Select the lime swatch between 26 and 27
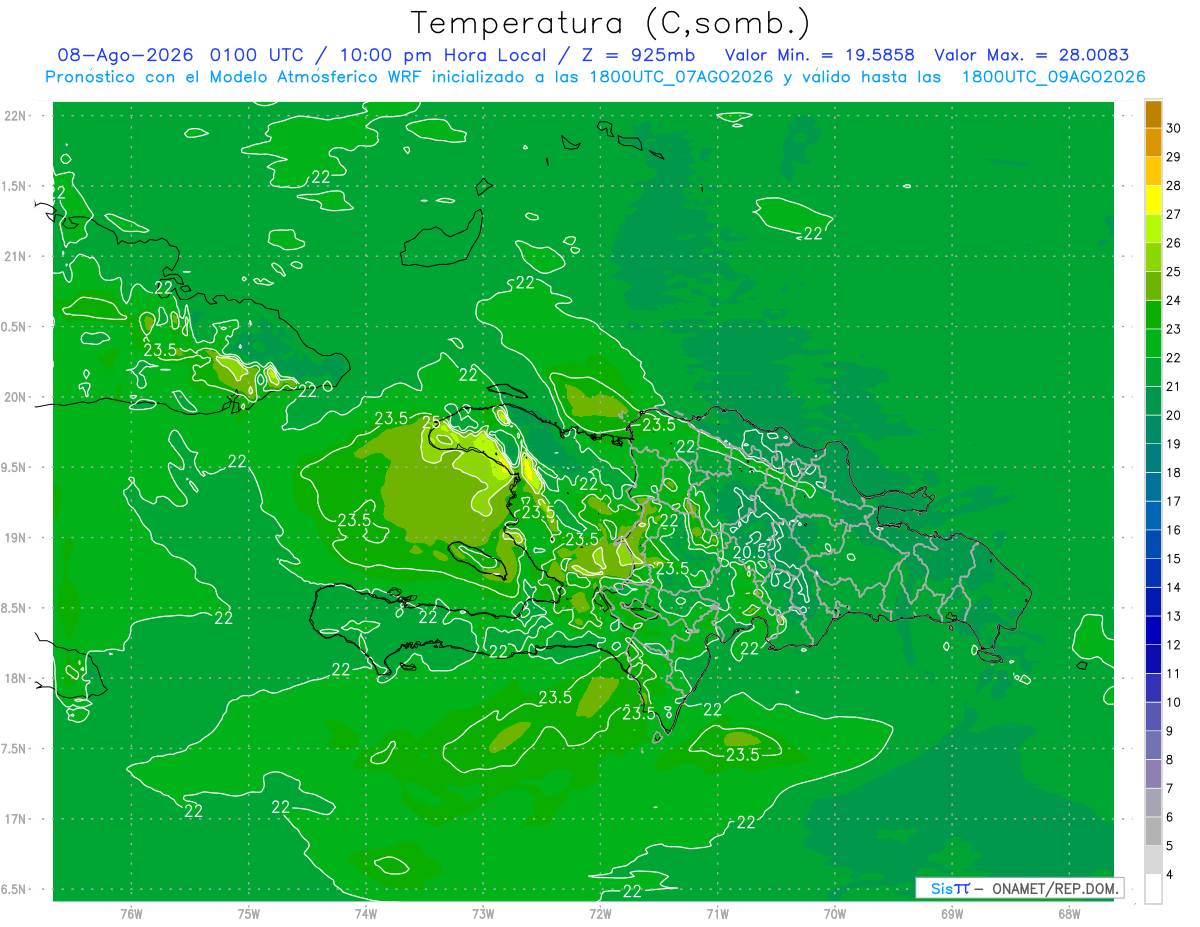Image resolution: width=1200 pixels, height=927 pixels. pyautogui.click(x=1153, y=228)
